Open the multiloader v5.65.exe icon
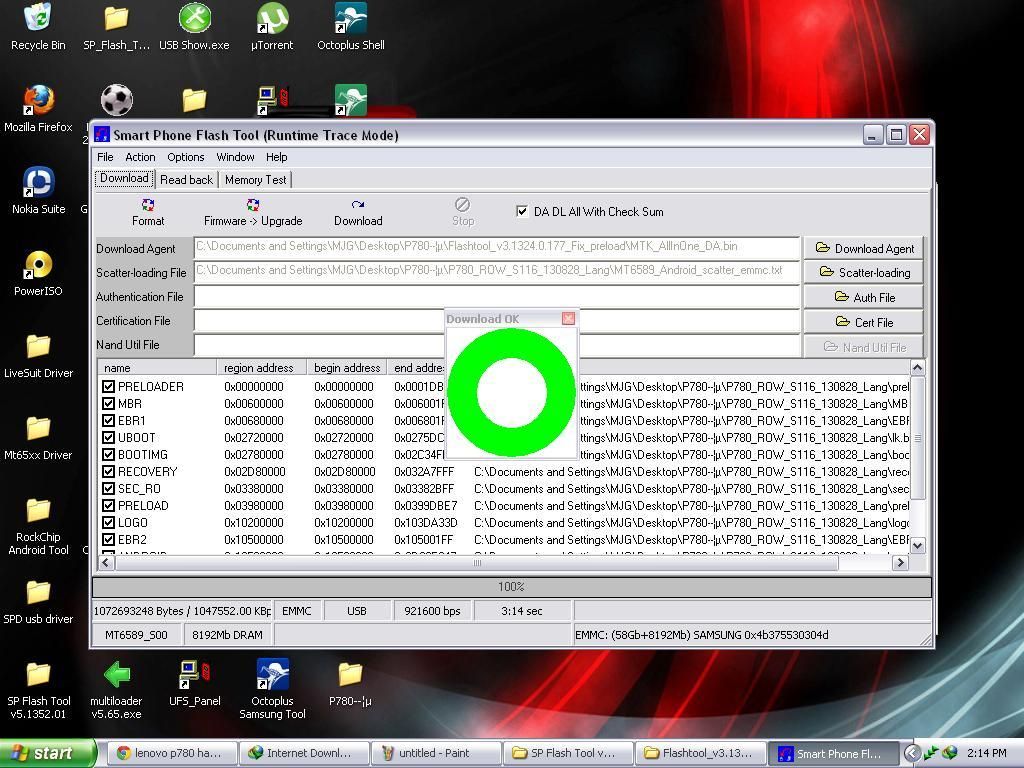This screenshot has height=768, width=1024. point(116,677)
